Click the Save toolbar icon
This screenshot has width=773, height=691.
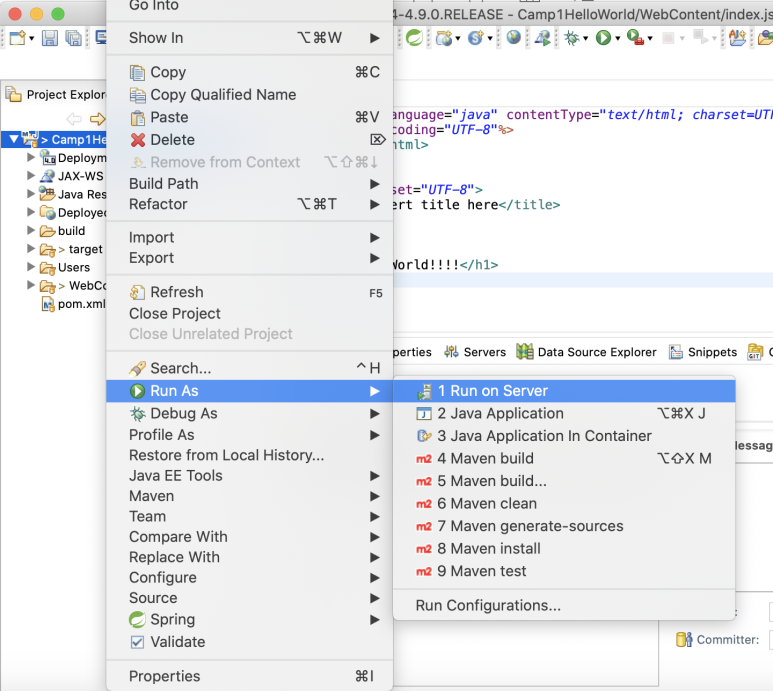[49, 38]
